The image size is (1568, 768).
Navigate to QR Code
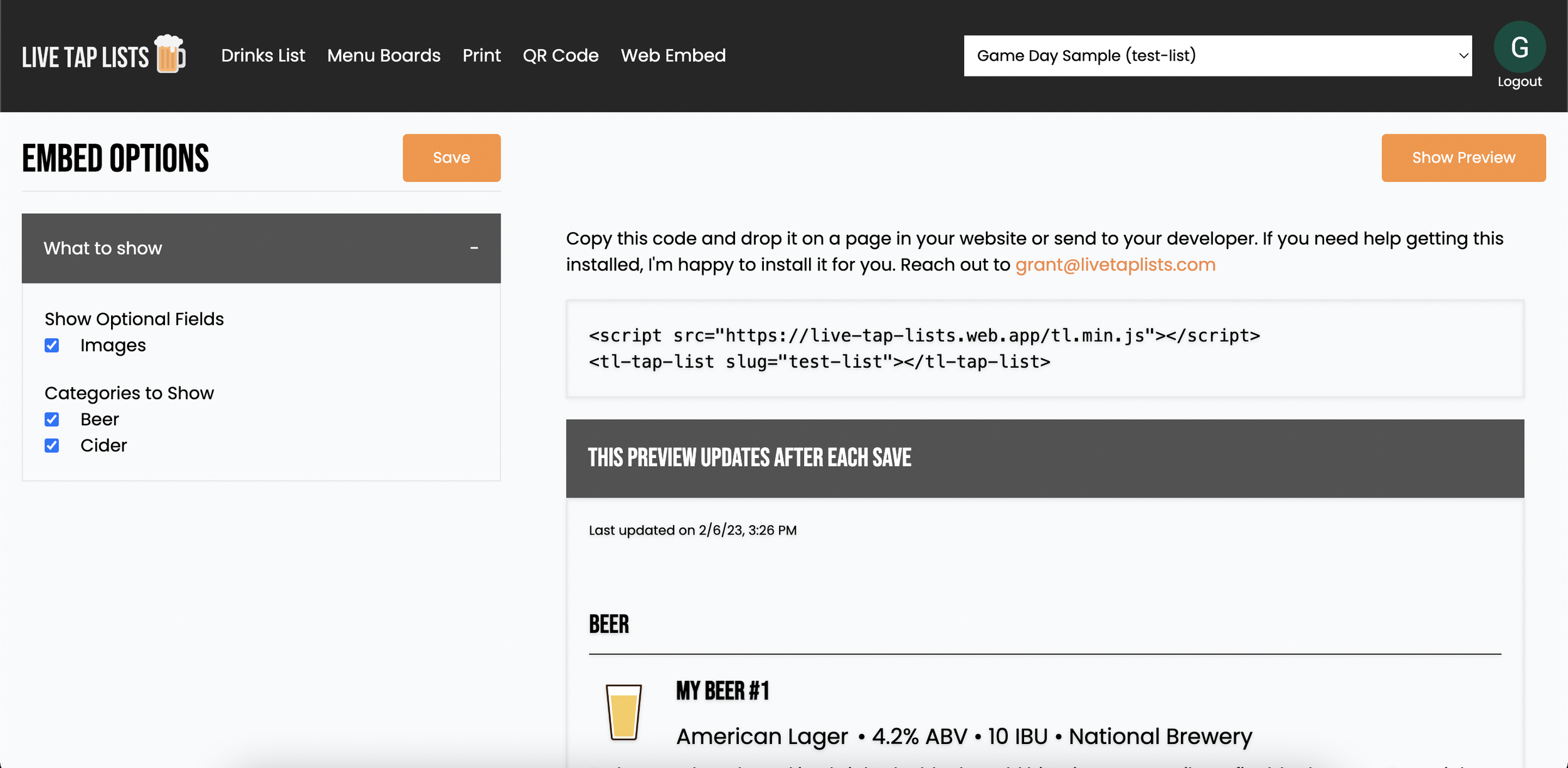561,55
